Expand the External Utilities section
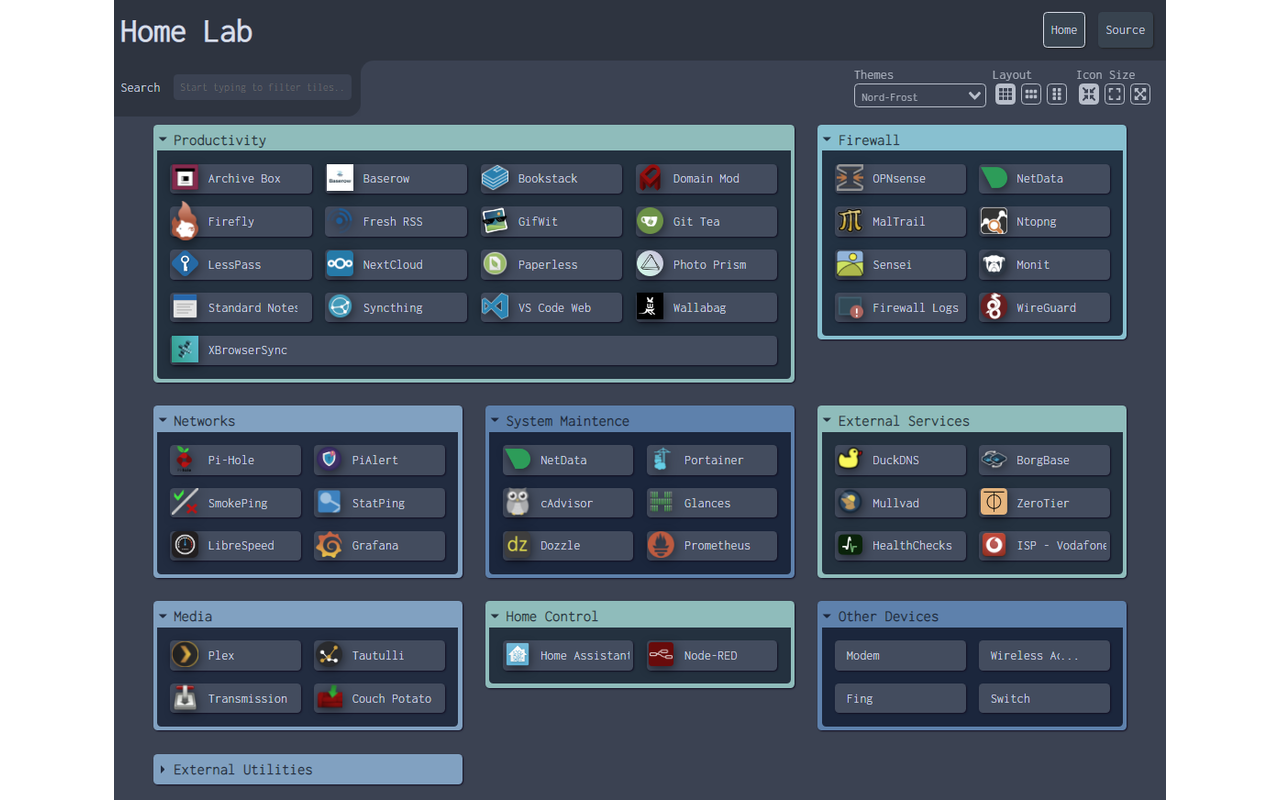Screen dimensions: 1280x800 308,769
